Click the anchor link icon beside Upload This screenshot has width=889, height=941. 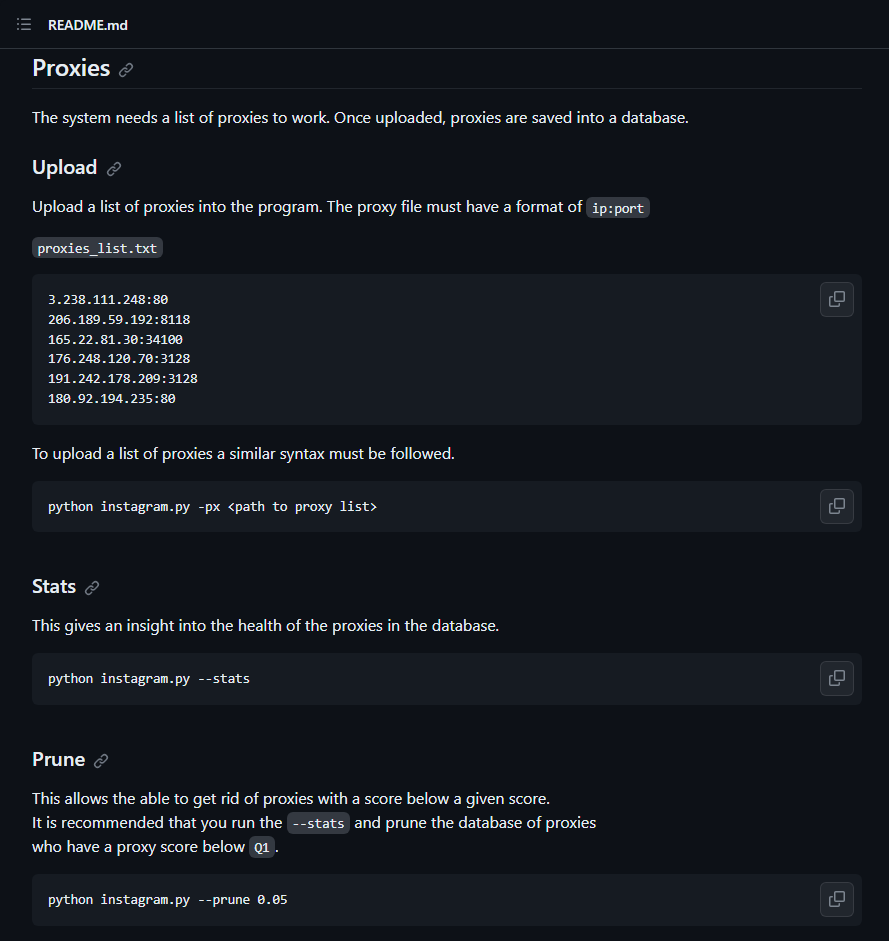(114, 169)
